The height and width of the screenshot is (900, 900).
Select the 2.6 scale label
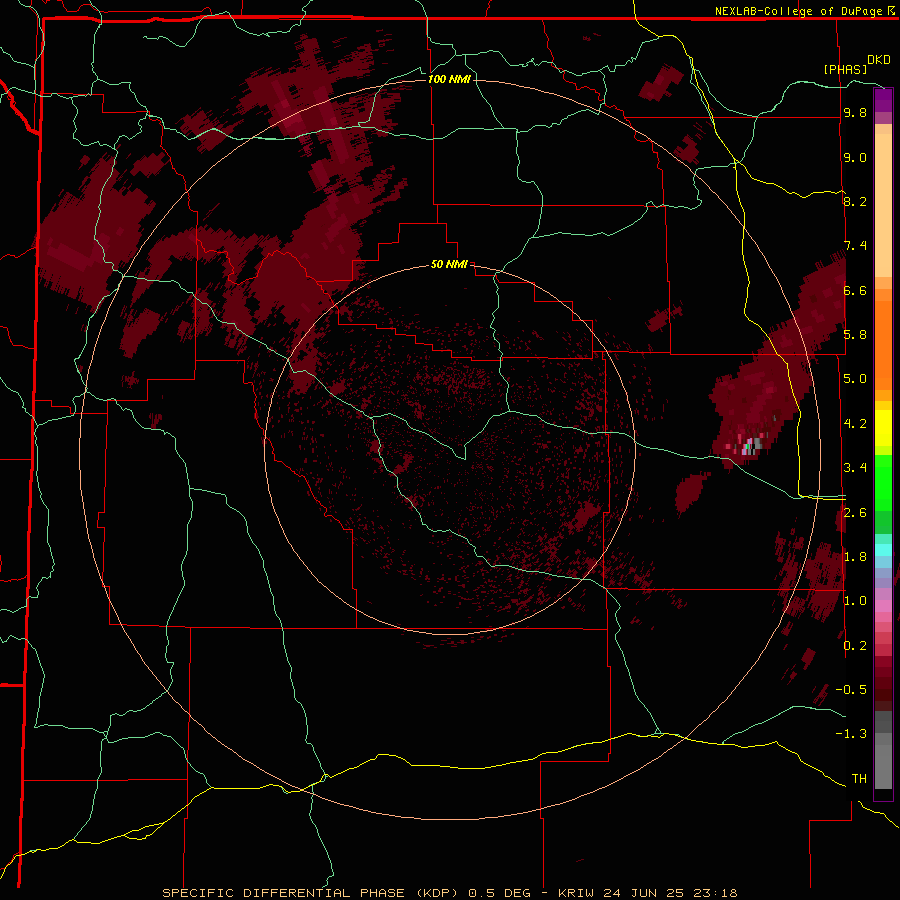(x=855, y=513)
